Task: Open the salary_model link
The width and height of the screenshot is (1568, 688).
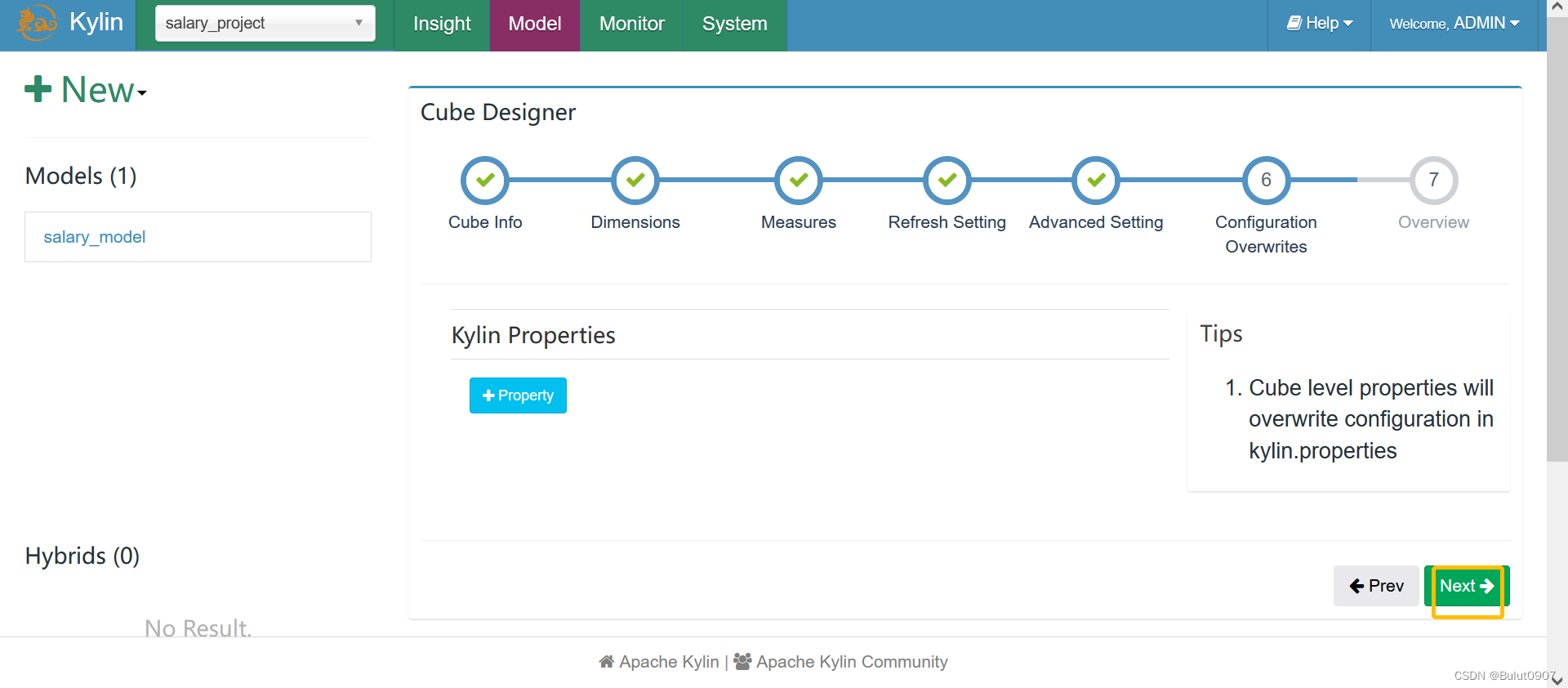Action: point(95,237)
